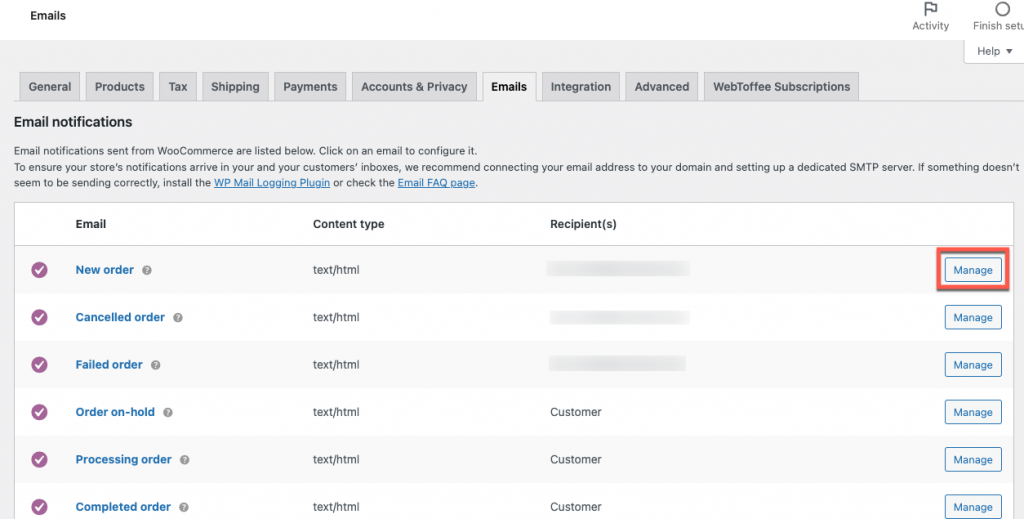Image resolution: width=1024 pixels, height=519 pixels.
Task: Open the Processing order email link
Action: click(x=123, y=460)
